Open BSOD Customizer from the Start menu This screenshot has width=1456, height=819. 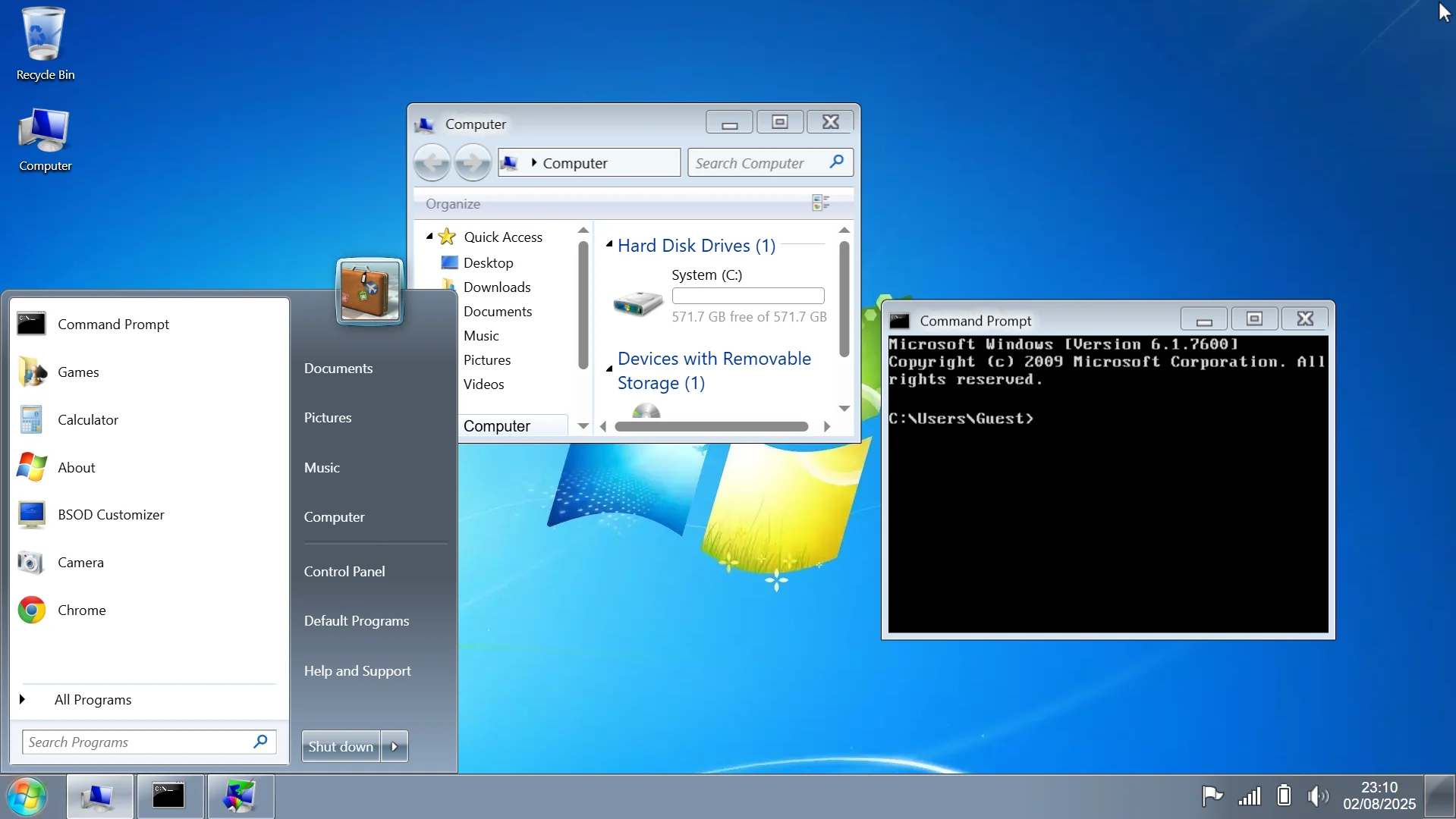150,515
